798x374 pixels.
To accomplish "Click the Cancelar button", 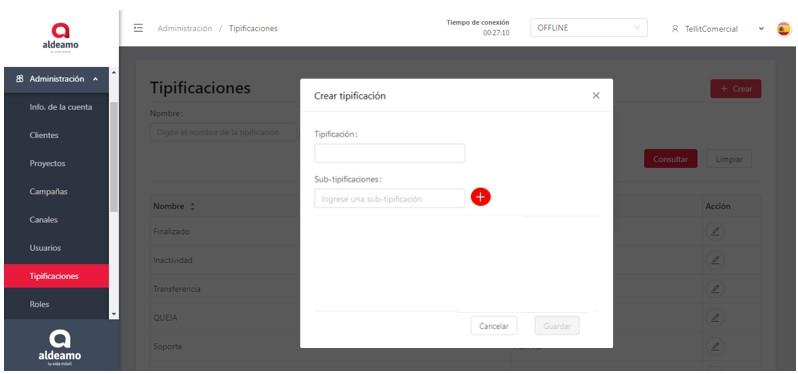I will 494,326.
